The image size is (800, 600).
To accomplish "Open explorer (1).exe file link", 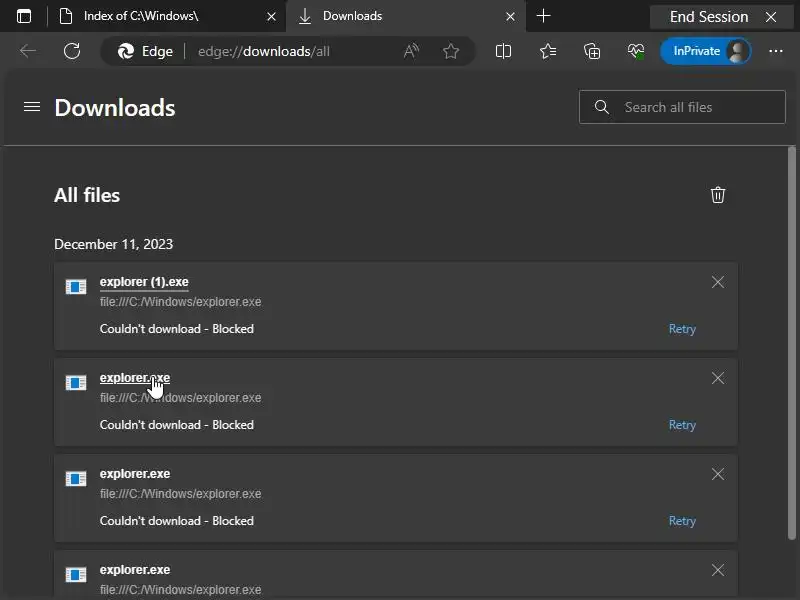I will pyautogui.click(x=144, y=282).
